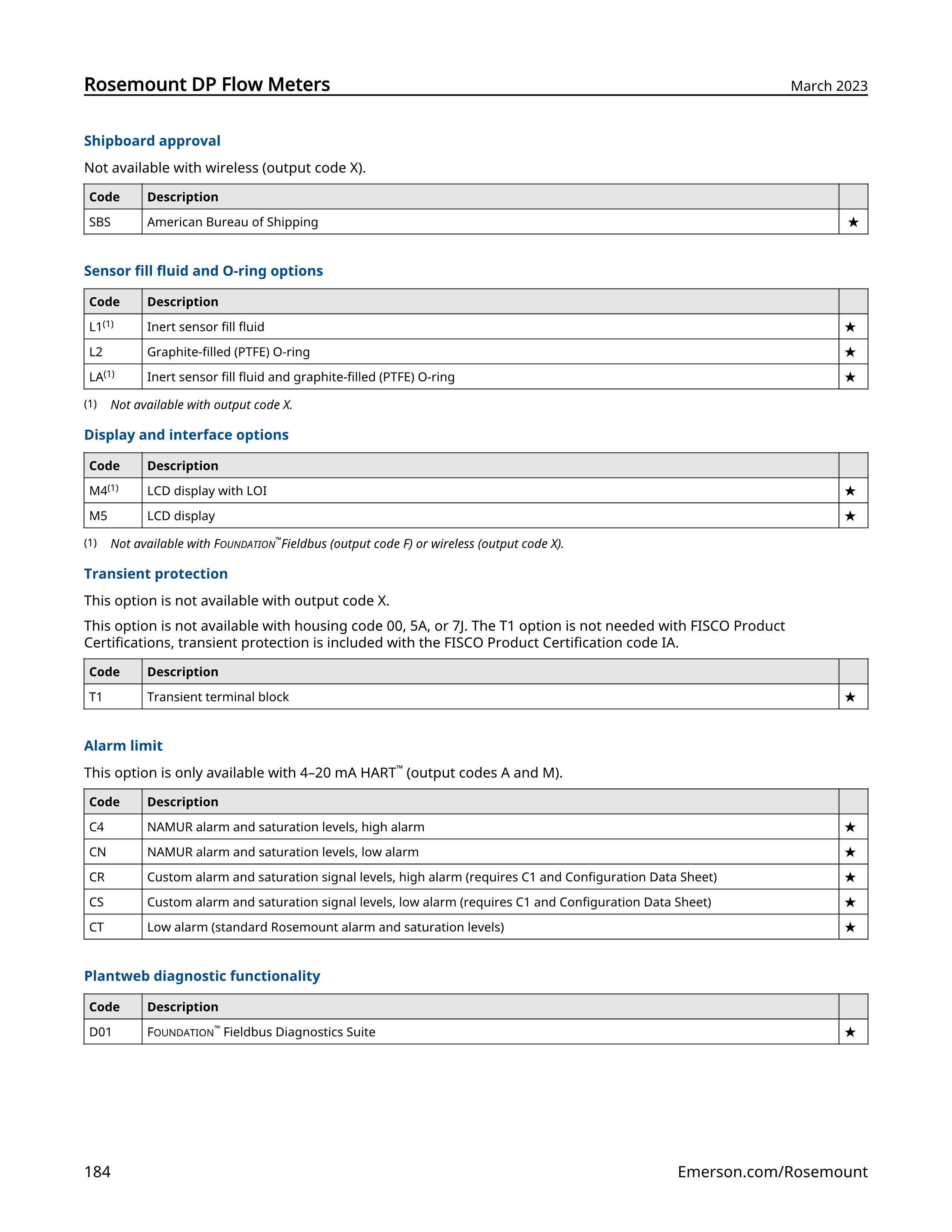The height and width of the screenshot is (1232, 952).
Task: Click the star in the M5 LCD display row
Action: pyautogui.click(x=850, y=516)
